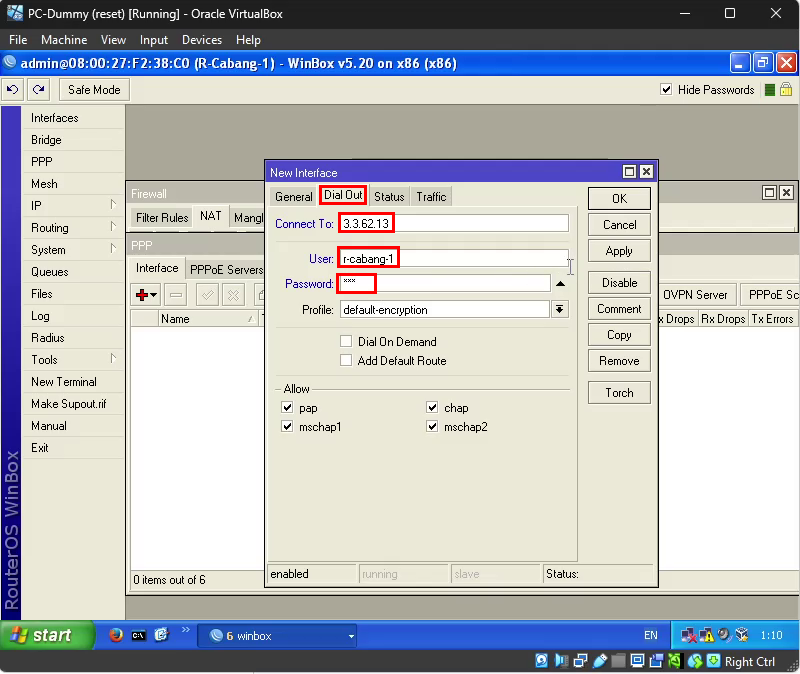800x674 pixels.
Task: Click the command prompt quick launch icon
Action: point(139,635)
